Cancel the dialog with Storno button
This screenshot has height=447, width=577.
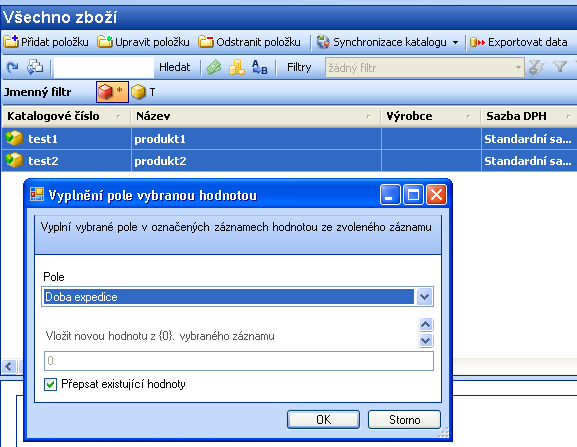tap(404, 419)
